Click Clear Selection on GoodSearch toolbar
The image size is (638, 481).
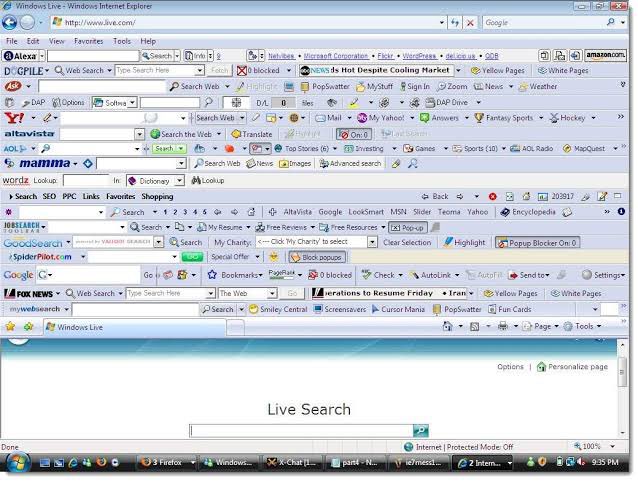(x=407, y=243)
